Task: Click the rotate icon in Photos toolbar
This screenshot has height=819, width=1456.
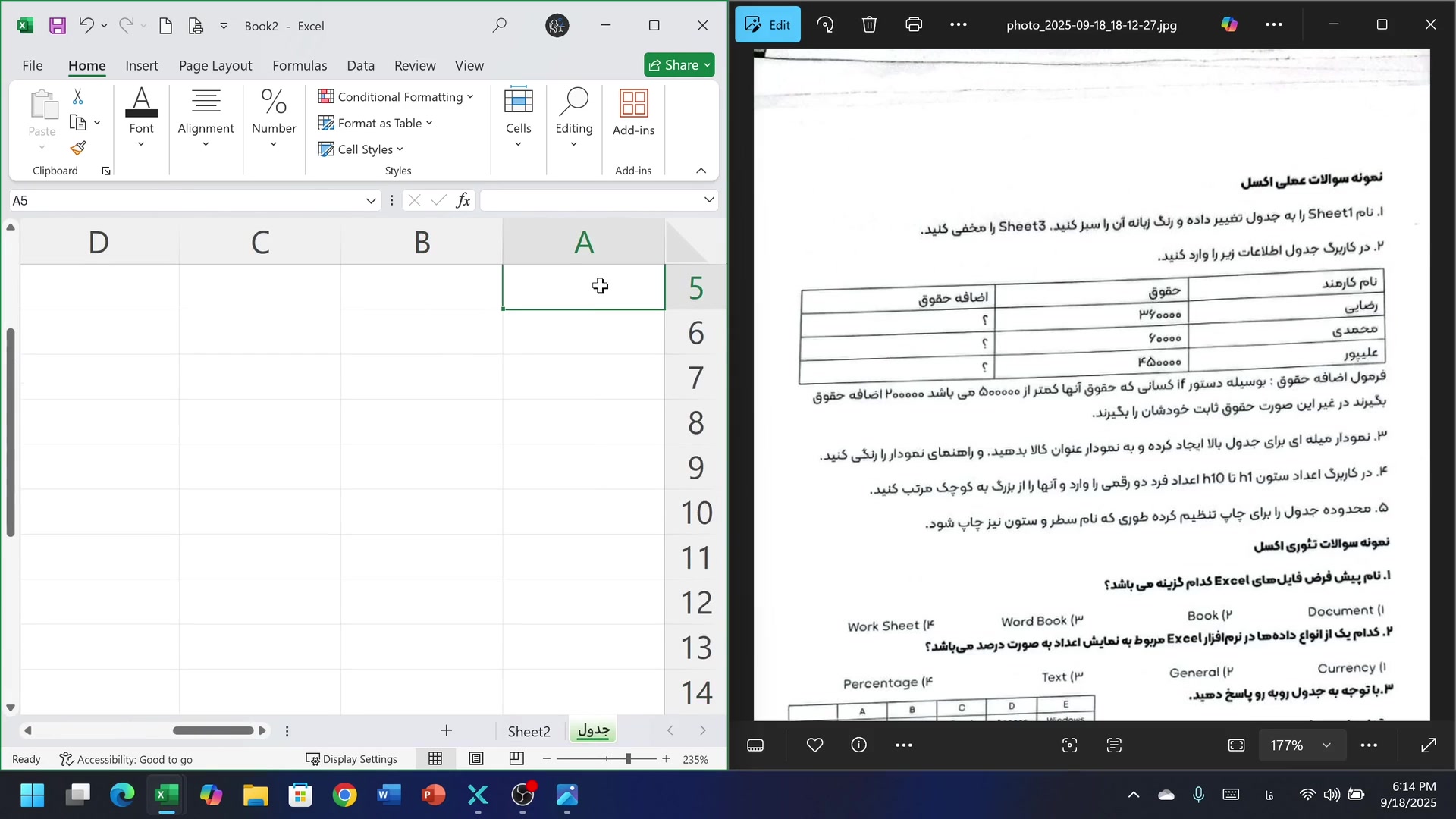Action: point(825,25)
